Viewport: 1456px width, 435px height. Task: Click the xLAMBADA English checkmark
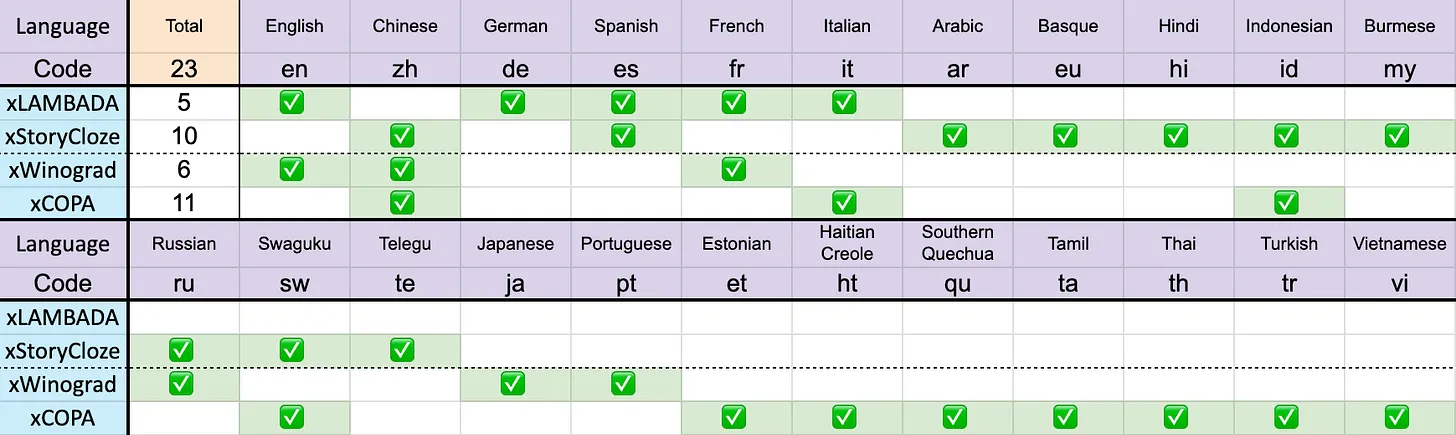tap(292, 102)
